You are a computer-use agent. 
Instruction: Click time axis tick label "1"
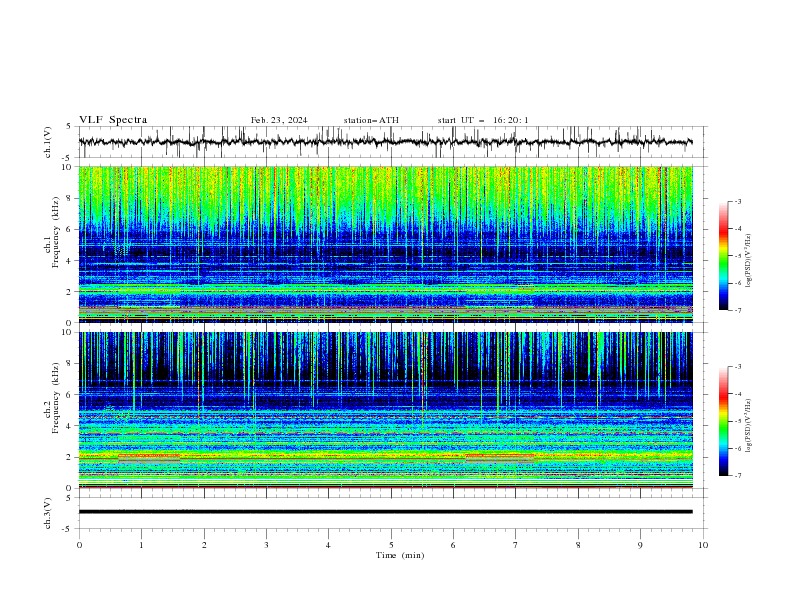pos(141,545)
